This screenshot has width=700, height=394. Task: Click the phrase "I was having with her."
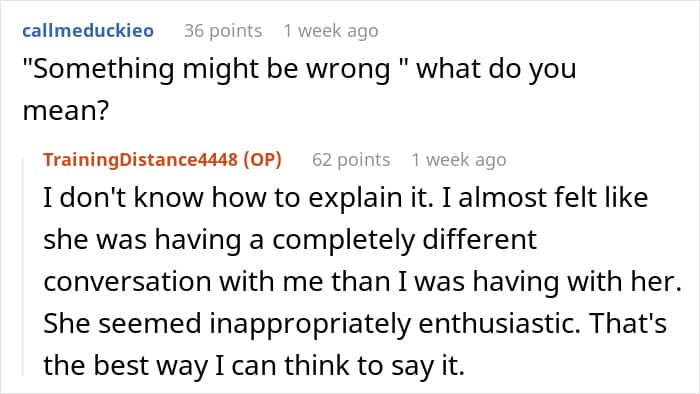click(x=539, y=282)
